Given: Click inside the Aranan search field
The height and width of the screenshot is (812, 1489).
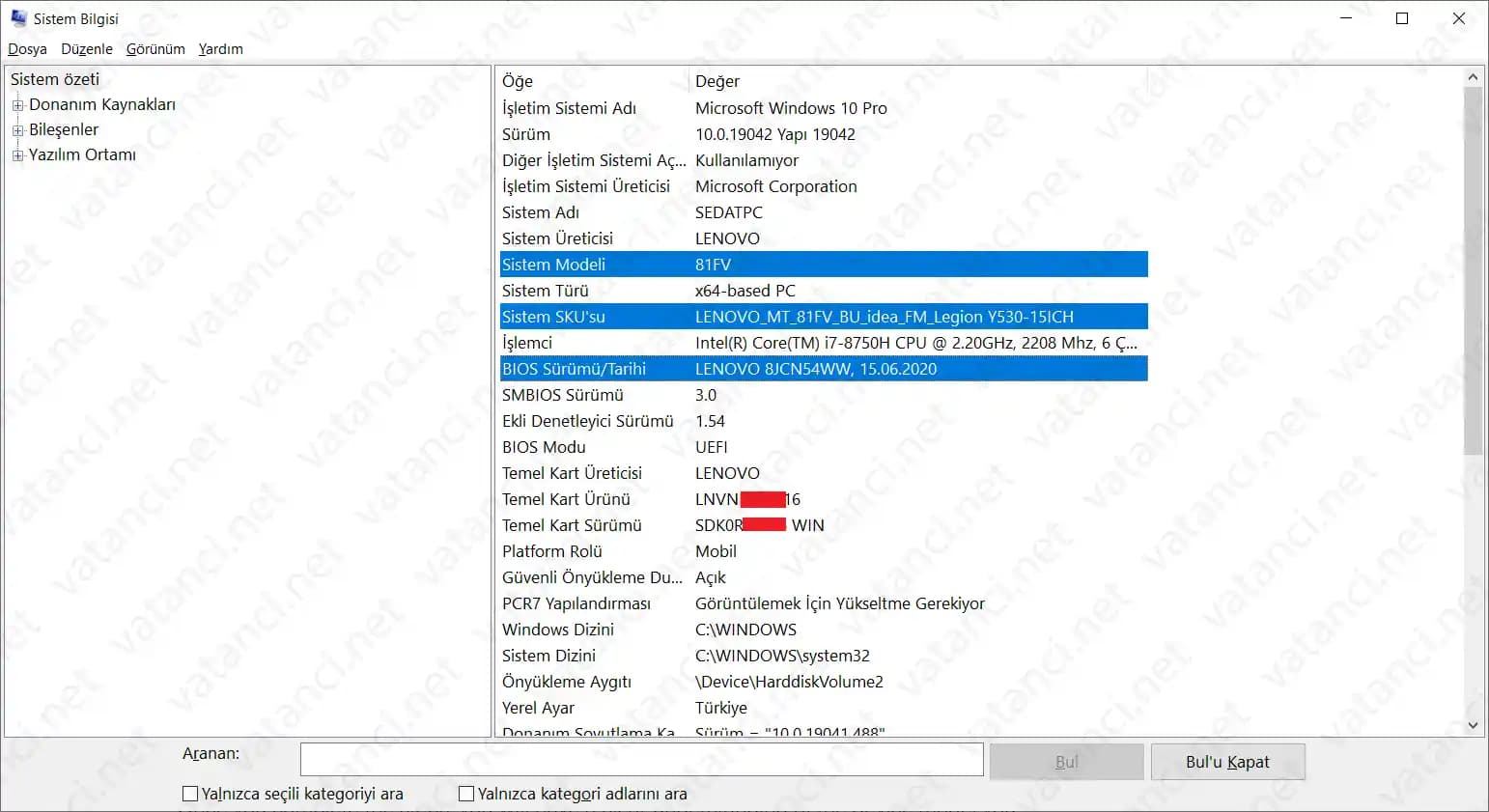Looking at the screenshot, I should point(641,760).
